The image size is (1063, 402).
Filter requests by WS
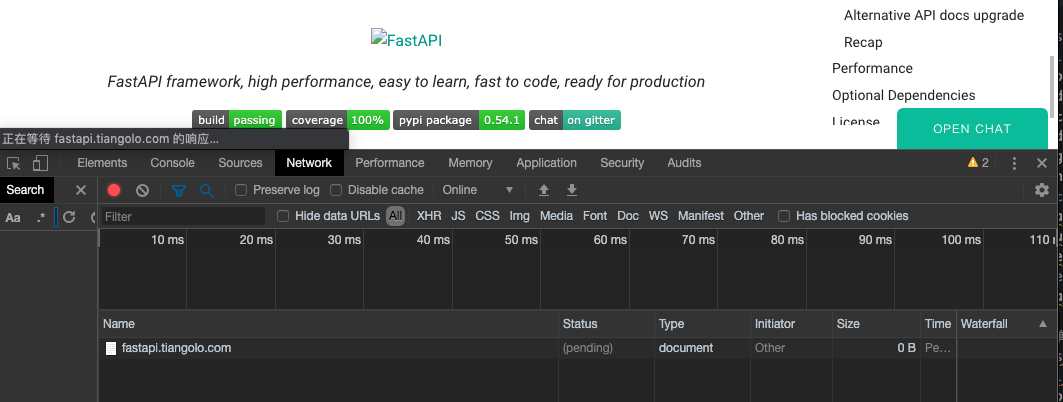(x=658, y=216)
